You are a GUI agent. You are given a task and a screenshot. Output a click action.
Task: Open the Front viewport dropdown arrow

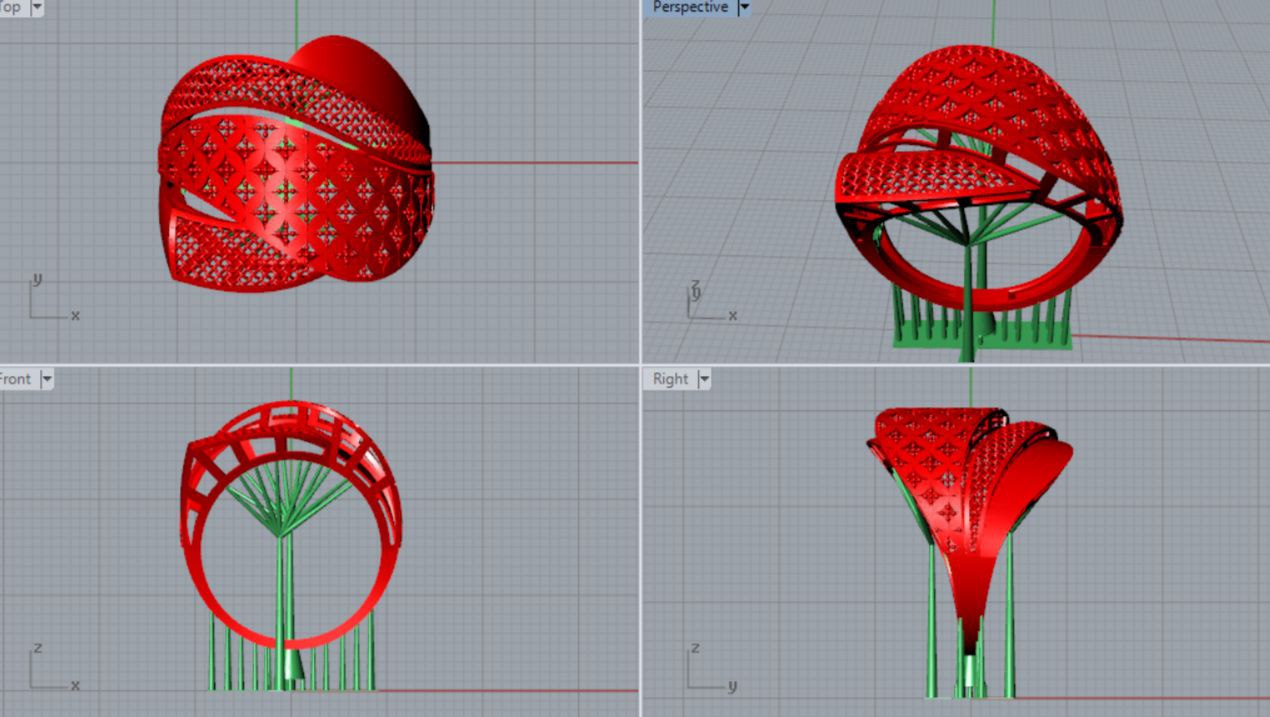(46, 379)
